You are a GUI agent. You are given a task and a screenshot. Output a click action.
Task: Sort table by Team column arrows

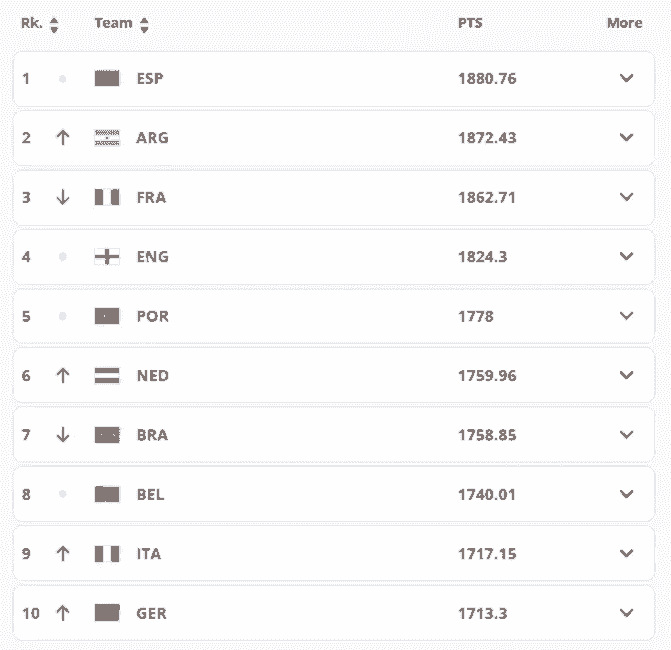pyautogui.click(x=144, y=24)
